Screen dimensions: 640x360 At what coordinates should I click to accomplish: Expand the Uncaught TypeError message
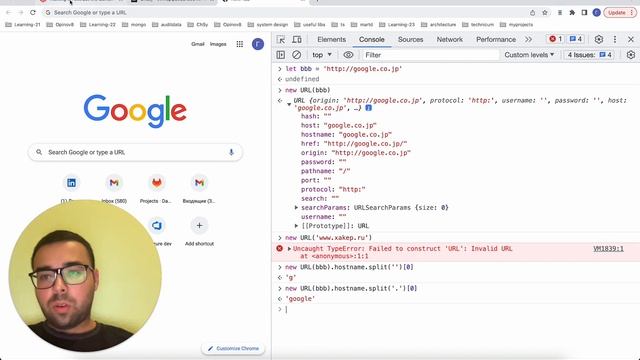[x=289, y=249]
